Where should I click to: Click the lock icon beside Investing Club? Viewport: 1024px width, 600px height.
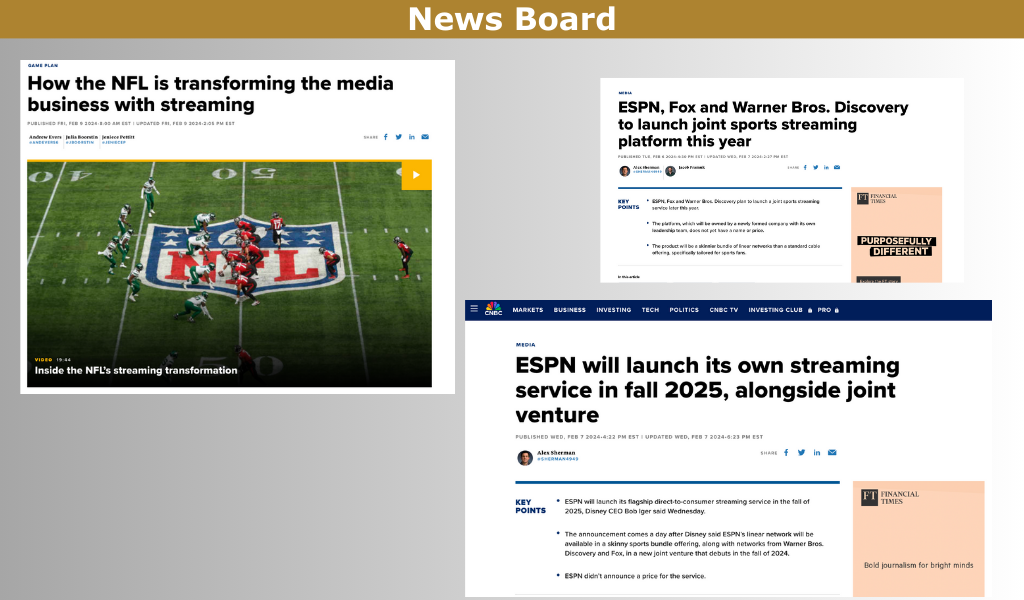pyautogui.click(x=810, y=310)
